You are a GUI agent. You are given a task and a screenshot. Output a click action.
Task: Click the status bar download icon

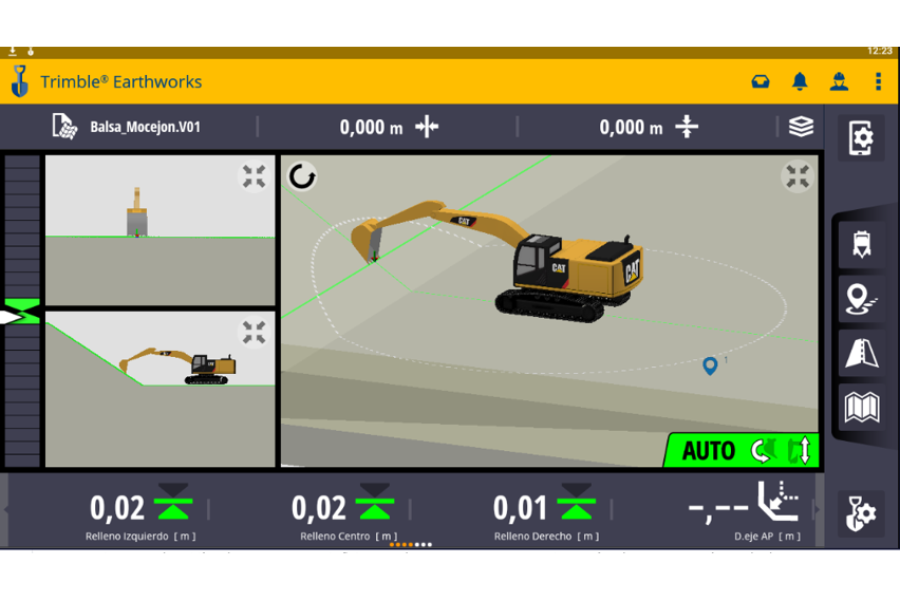(12, 52)
